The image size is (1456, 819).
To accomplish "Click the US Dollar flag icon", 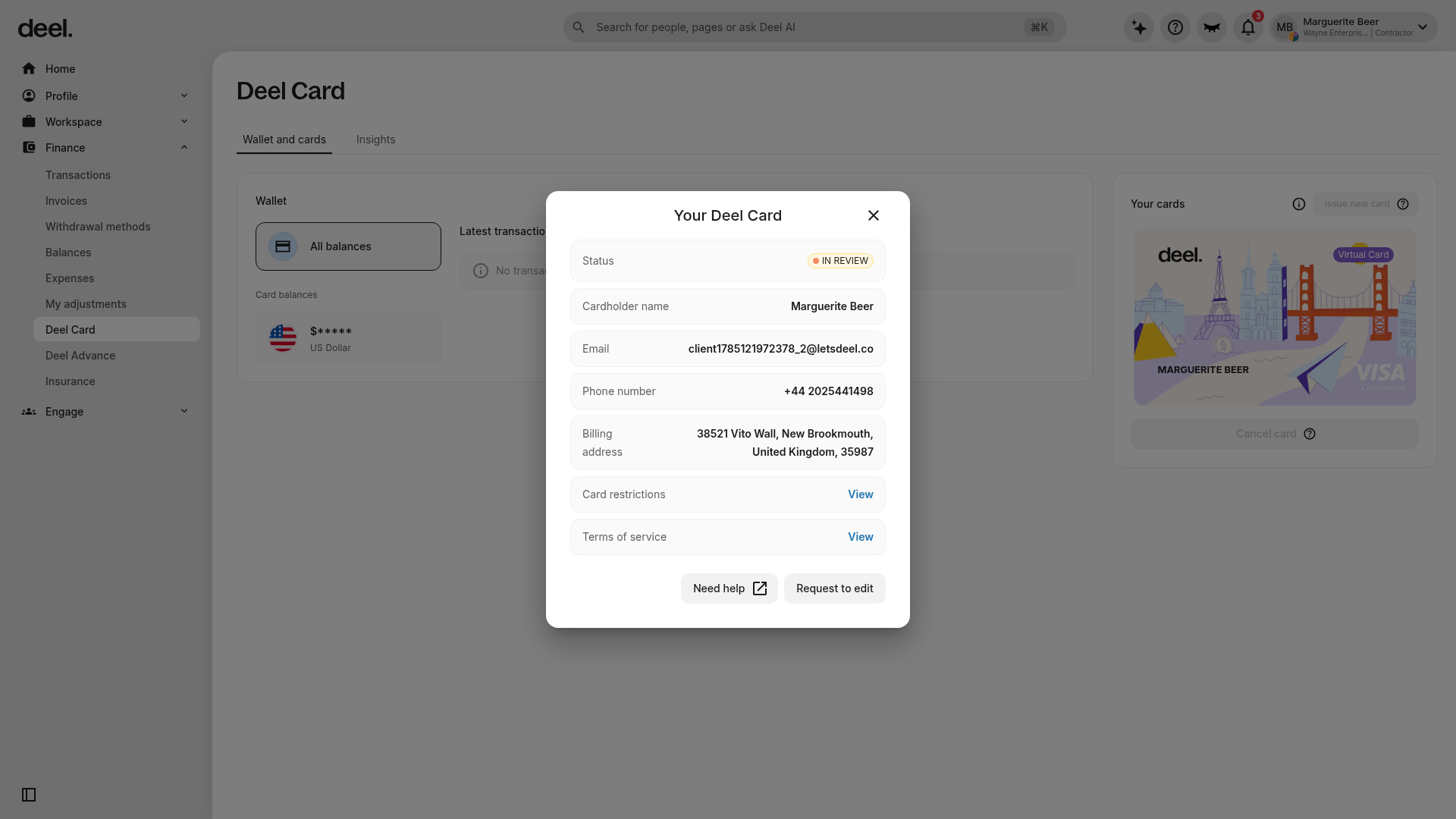I will click(x=283, y=338).
